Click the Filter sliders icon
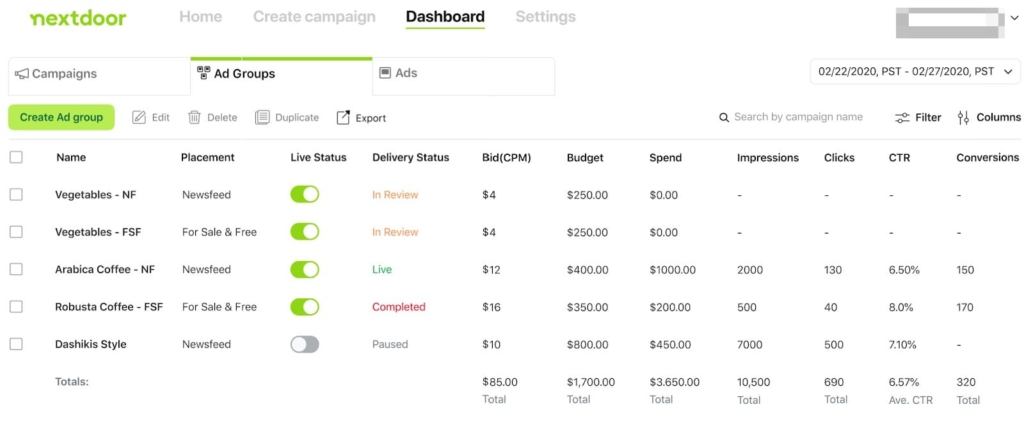This screenshot has height=423, width=1024. pyautogui.click(x=902, y=118)
